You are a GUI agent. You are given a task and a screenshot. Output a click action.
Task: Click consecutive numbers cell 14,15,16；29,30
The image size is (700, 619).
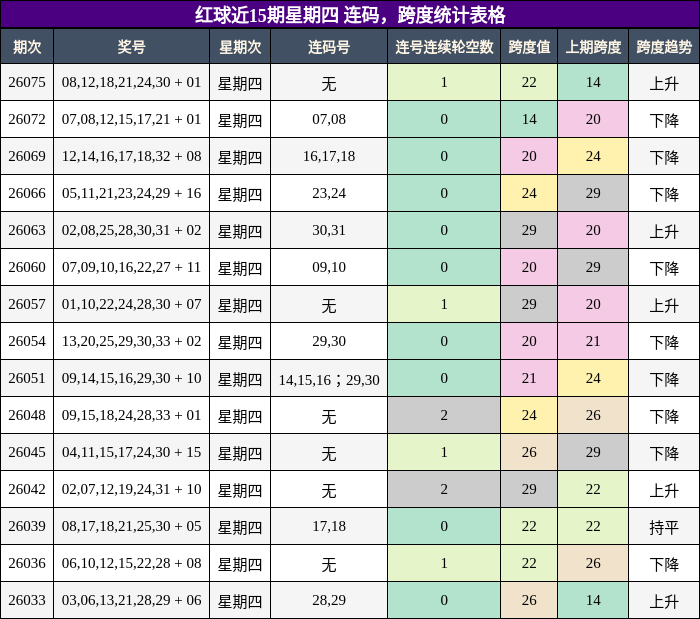coord(329,379)
